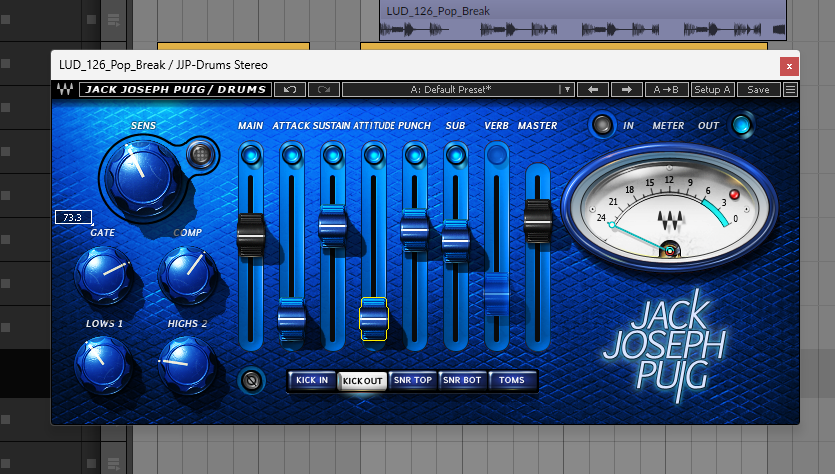Toggle the ATTACK fader LED
The image size is (835, 474).
(x=291, y=156)
